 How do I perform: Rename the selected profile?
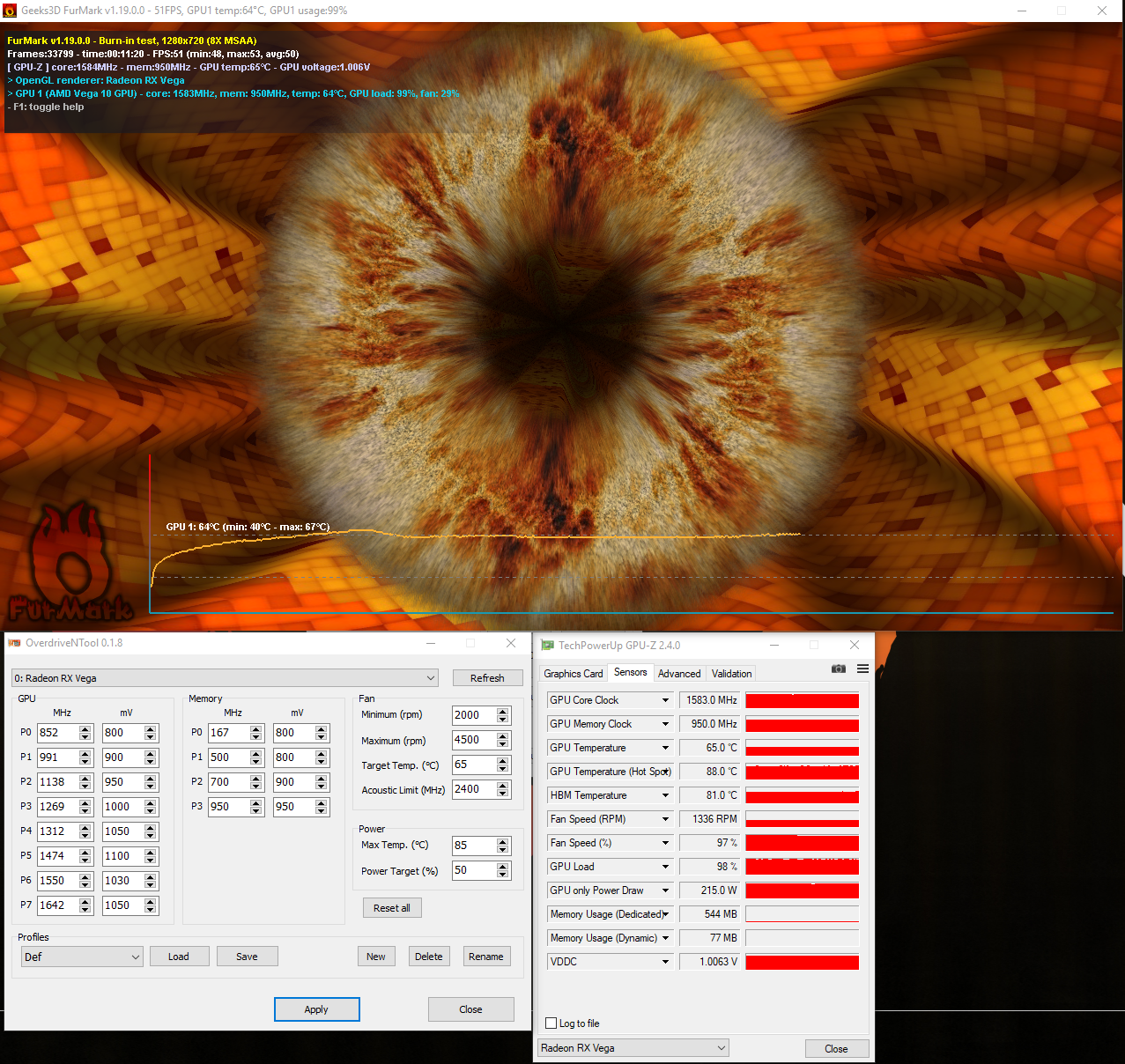(486, 957)
